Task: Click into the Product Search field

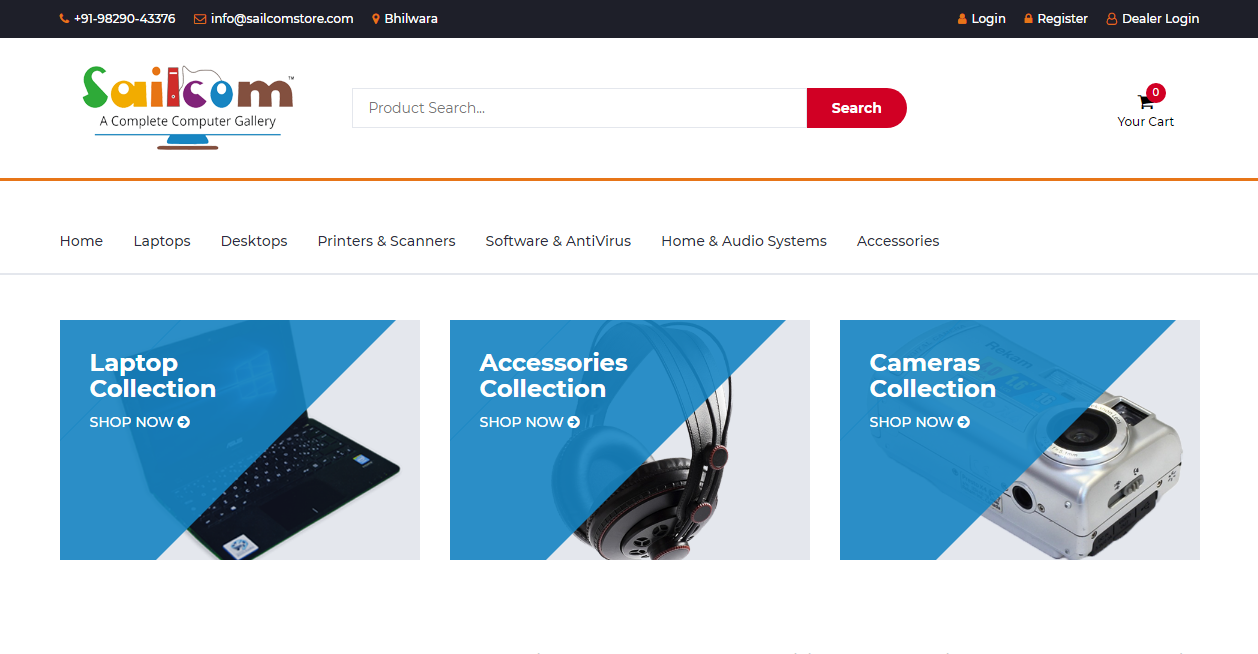Action: tap(579, 108)
